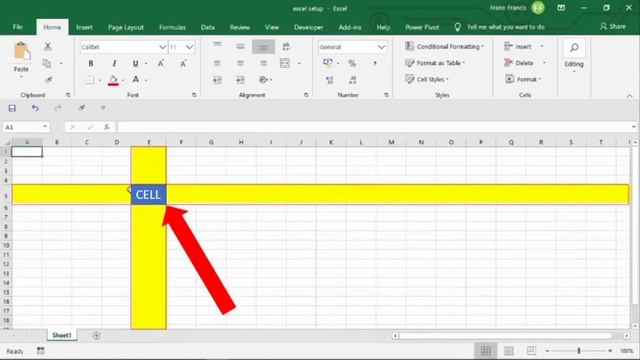Toggle Underline formatting

[135, 63]
